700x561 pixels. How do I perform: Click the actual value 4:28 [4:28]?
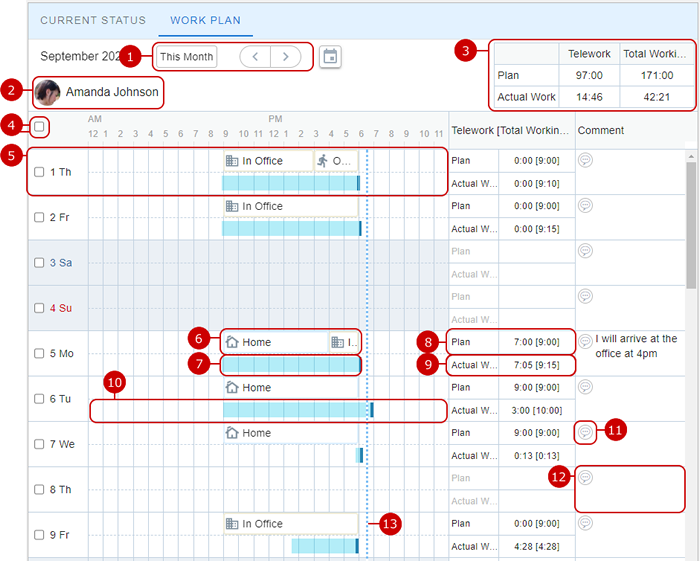point(537,547)
